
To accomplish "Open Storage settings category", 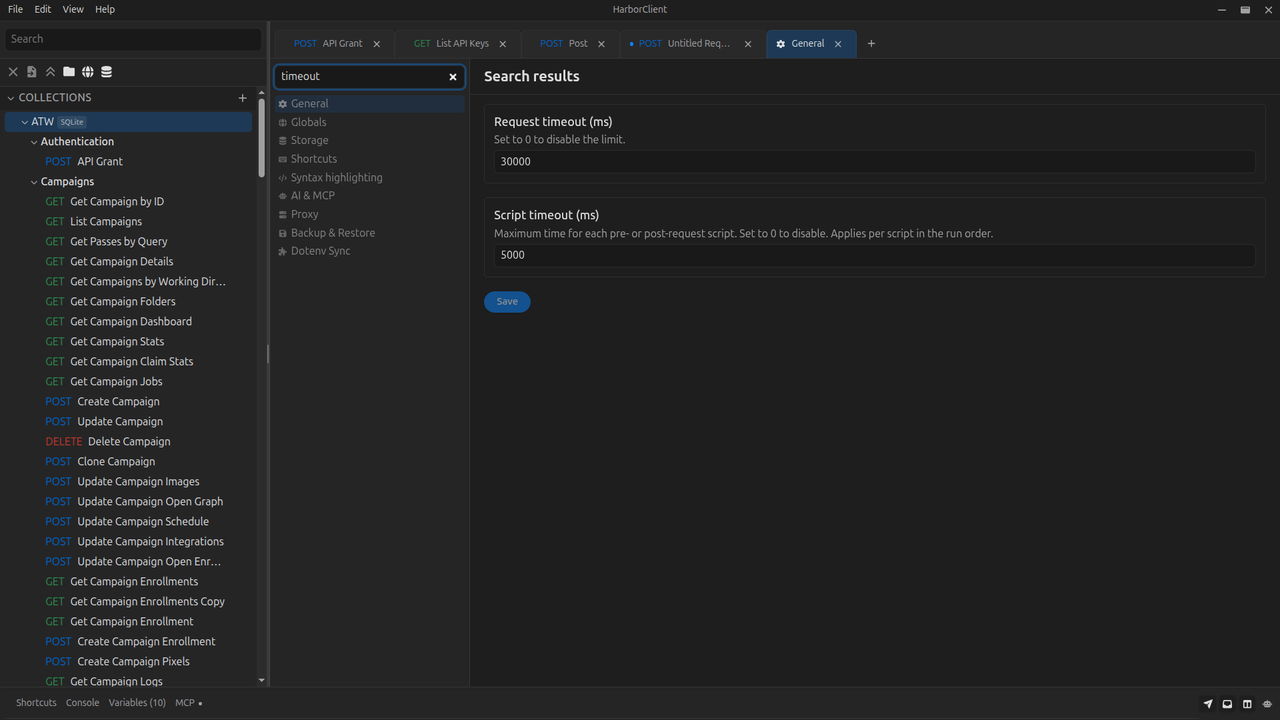I will point(369,140).
